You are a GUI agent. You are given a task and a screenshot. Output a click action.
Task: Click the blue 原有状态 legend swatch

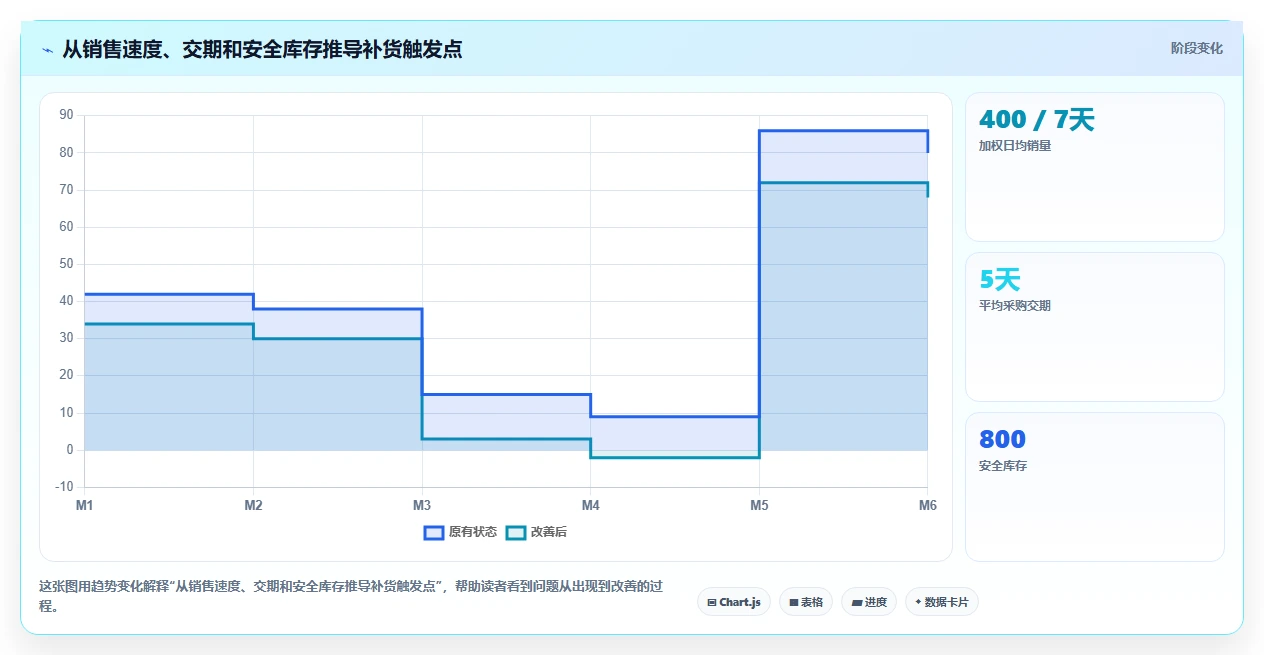click(434, 532)
